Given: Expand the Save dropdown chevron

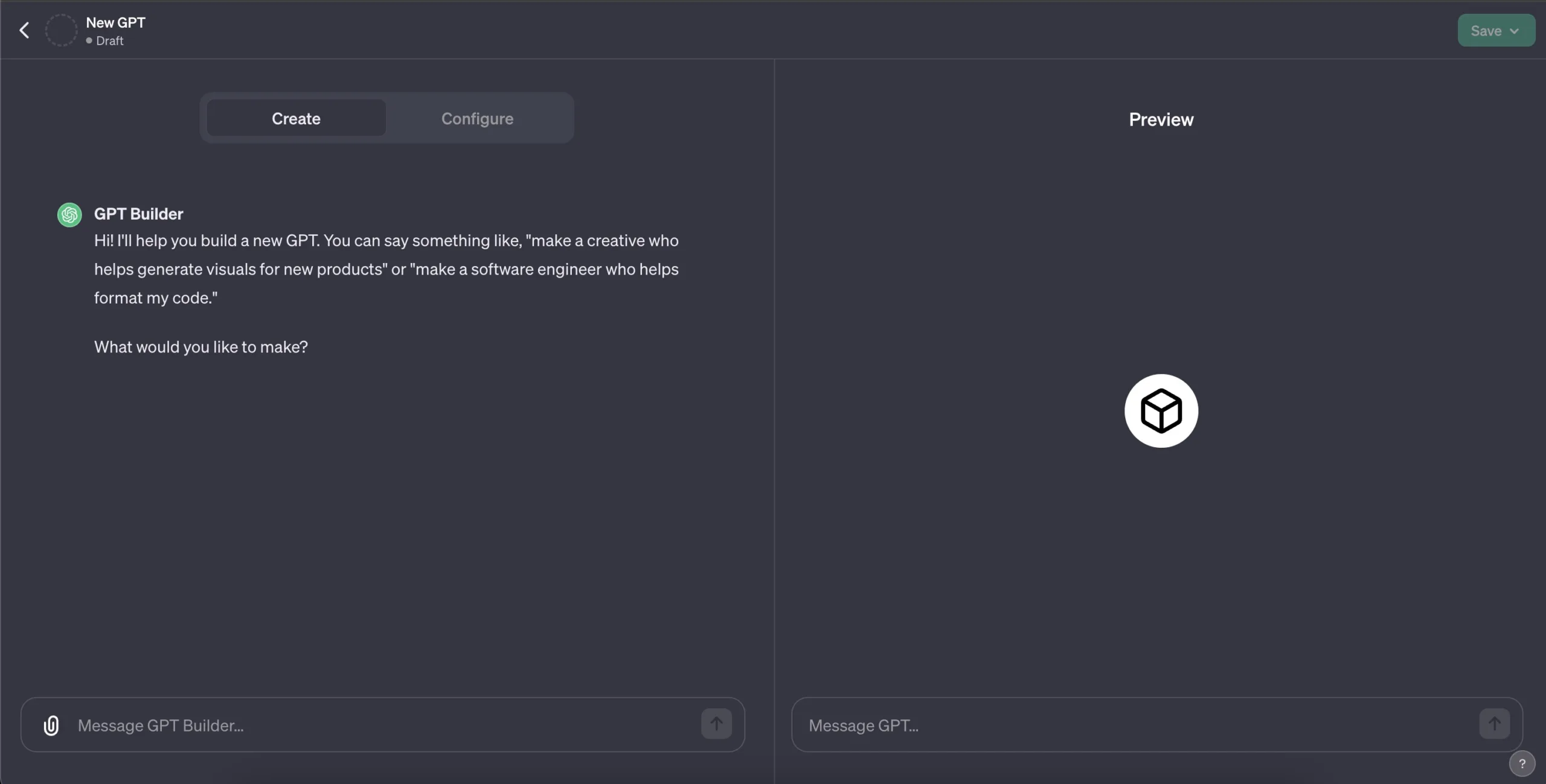Looking at the screenshot, I should pyautogui.click(x=1514, y=31).
